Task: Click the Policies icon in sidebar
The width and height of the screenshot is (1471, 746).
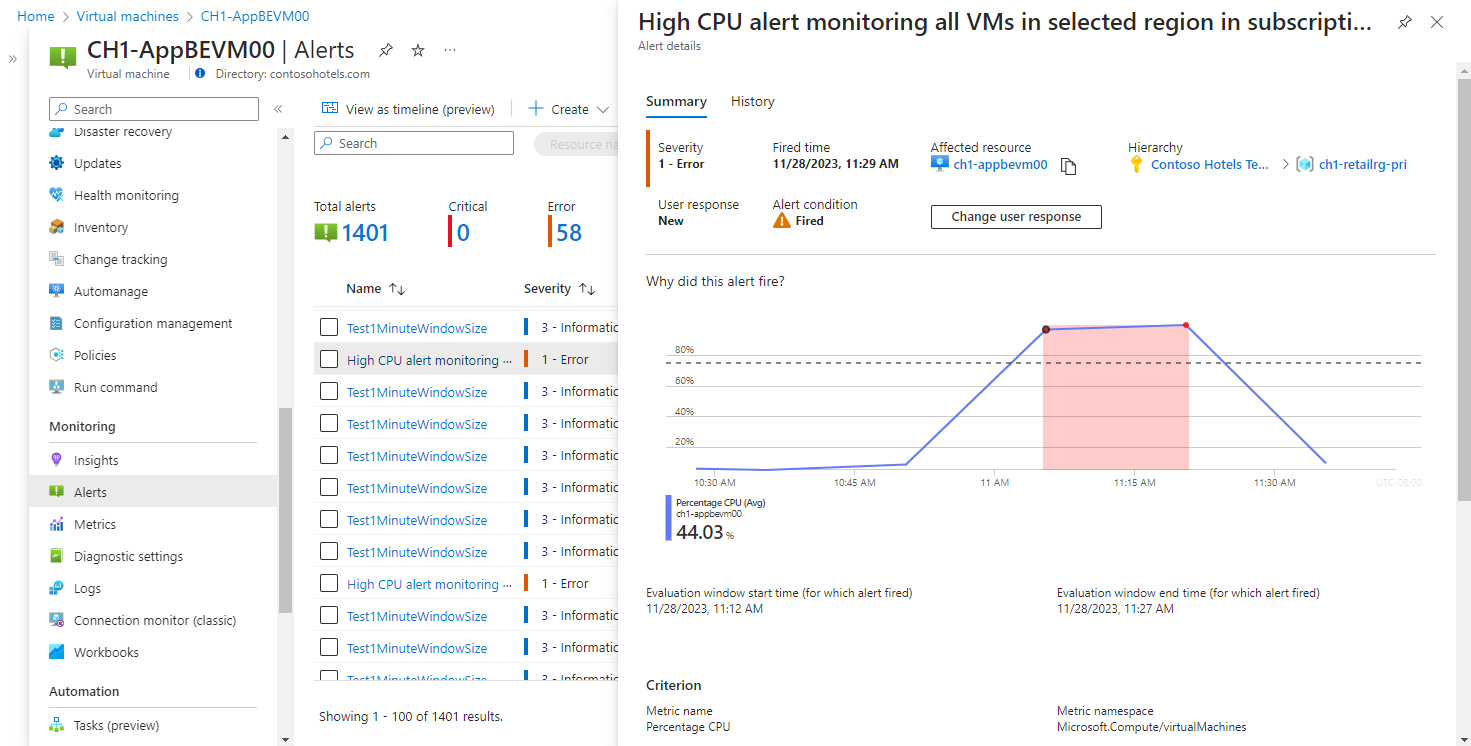Action: 57,355
